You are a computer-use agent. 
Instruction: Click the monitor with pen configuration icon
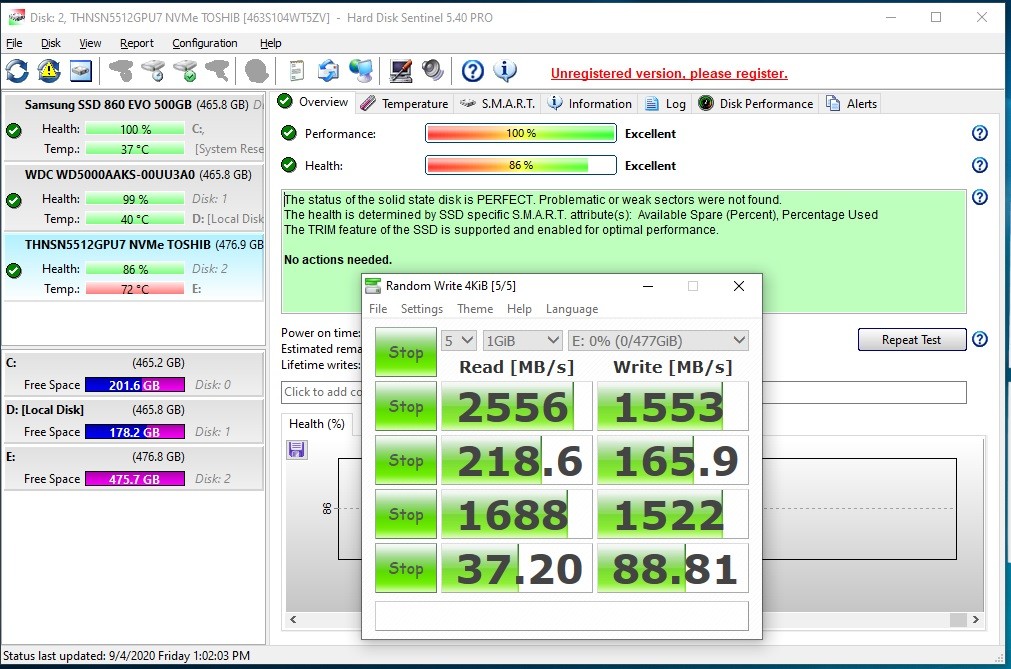400,71
